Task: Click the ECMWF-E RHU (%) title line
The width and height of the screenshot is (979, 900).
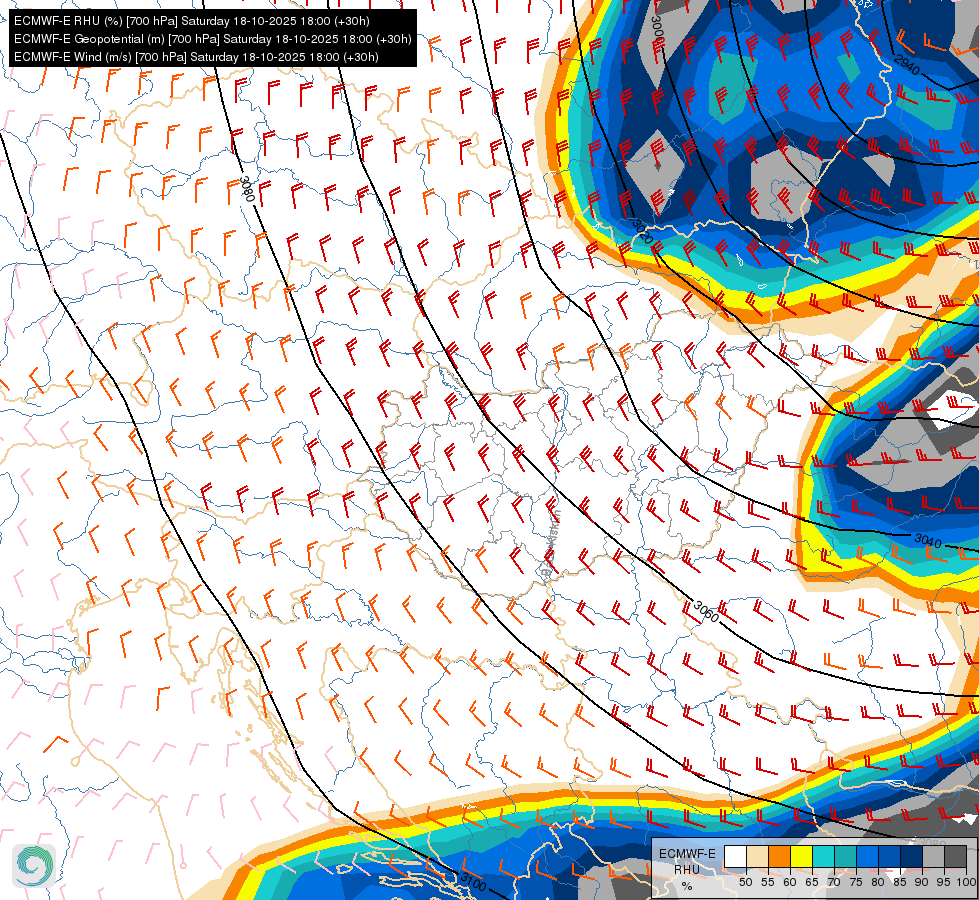Action: click(192, 21)
